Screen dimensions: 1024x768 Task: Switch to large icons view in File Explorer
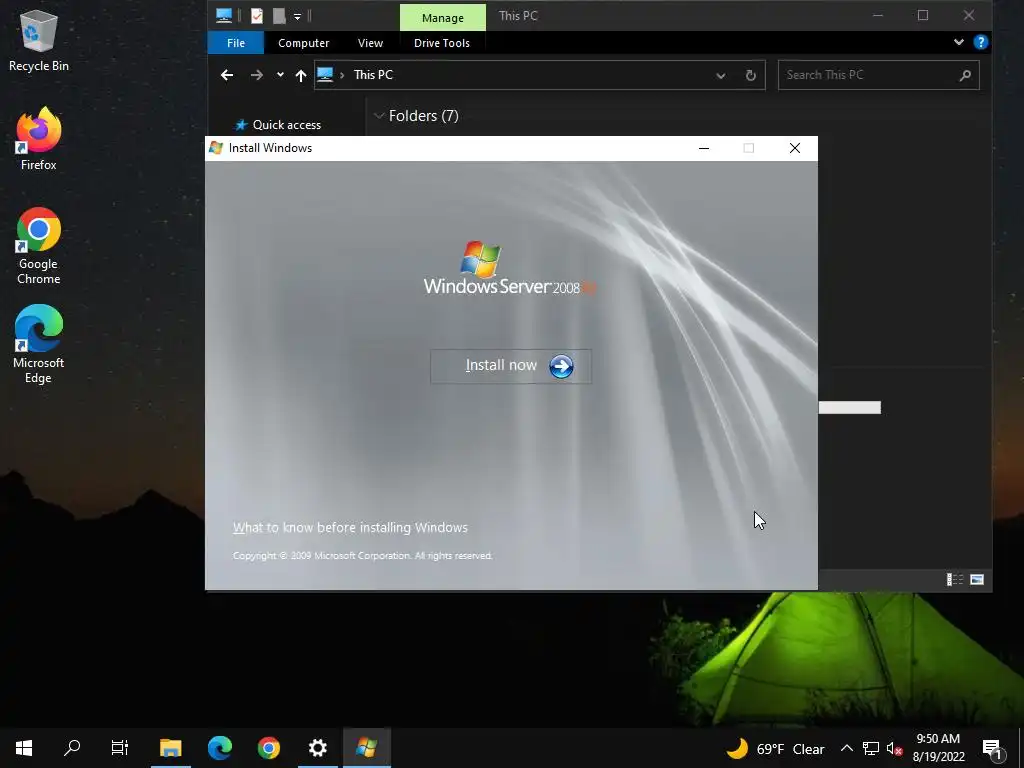point(977,580)
